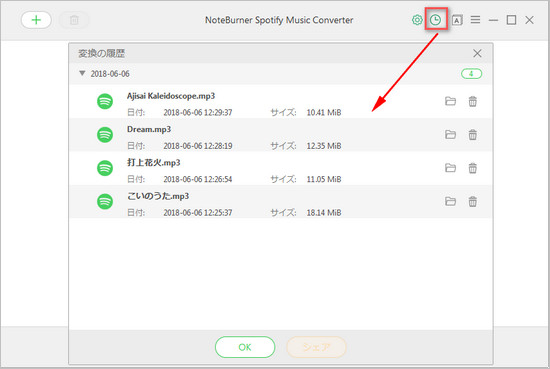Screen dimensions: 550x369
Task: Click size value 10.41 MiB
Action: tap(324, 113)
